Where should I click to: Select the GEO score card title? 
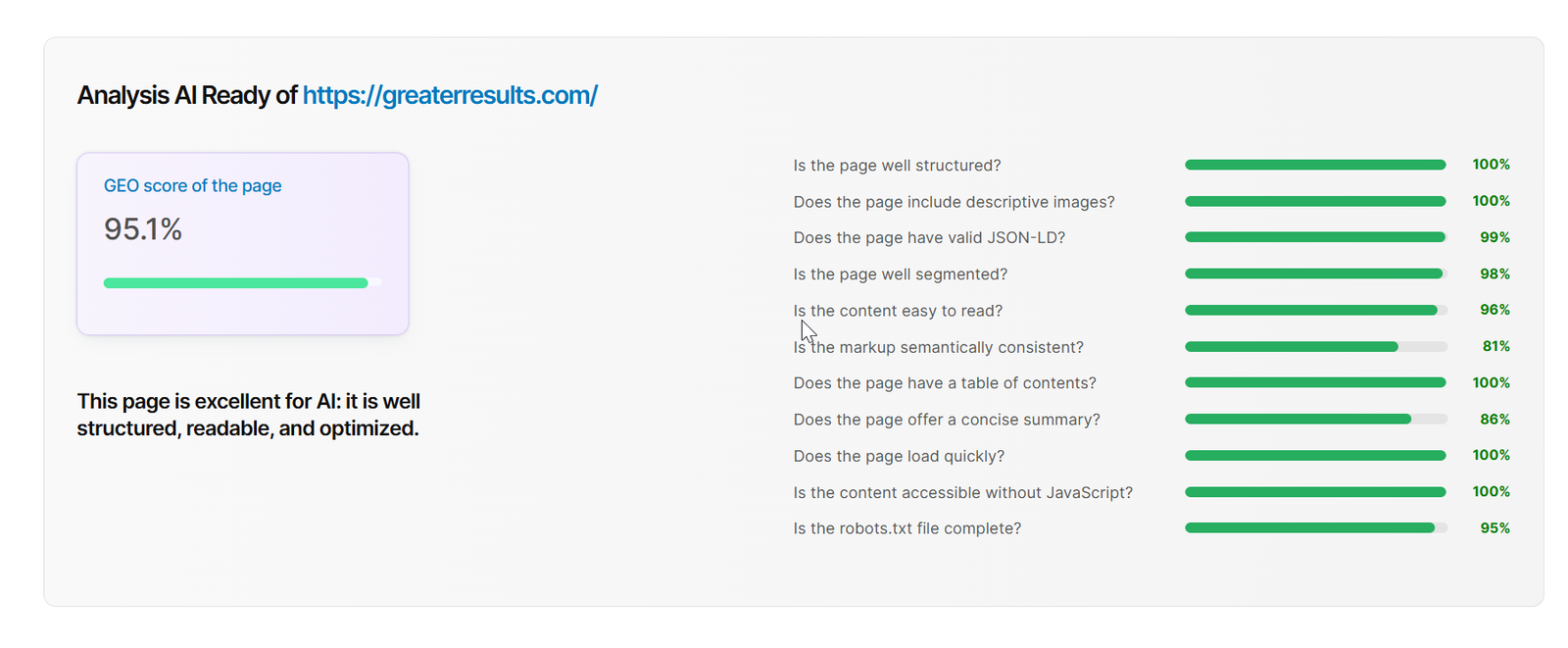[x=193, y=185]
